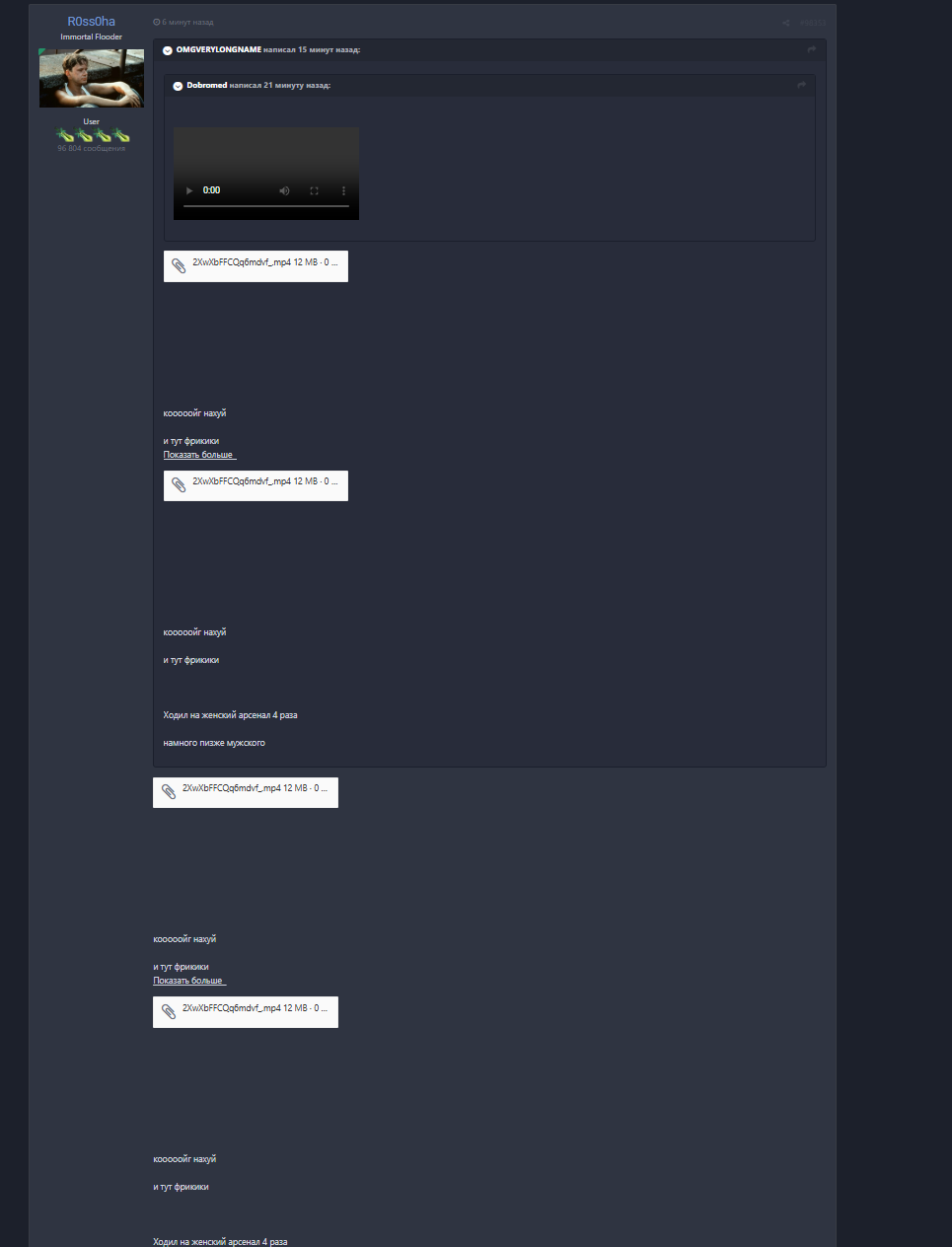Image resolution: width=952 pixels, height=1247 pixels.
Task: Click the arrow icon in OMGVERYLONGNAME quote header
Action: pyautogui.click(x=811, y=49)
